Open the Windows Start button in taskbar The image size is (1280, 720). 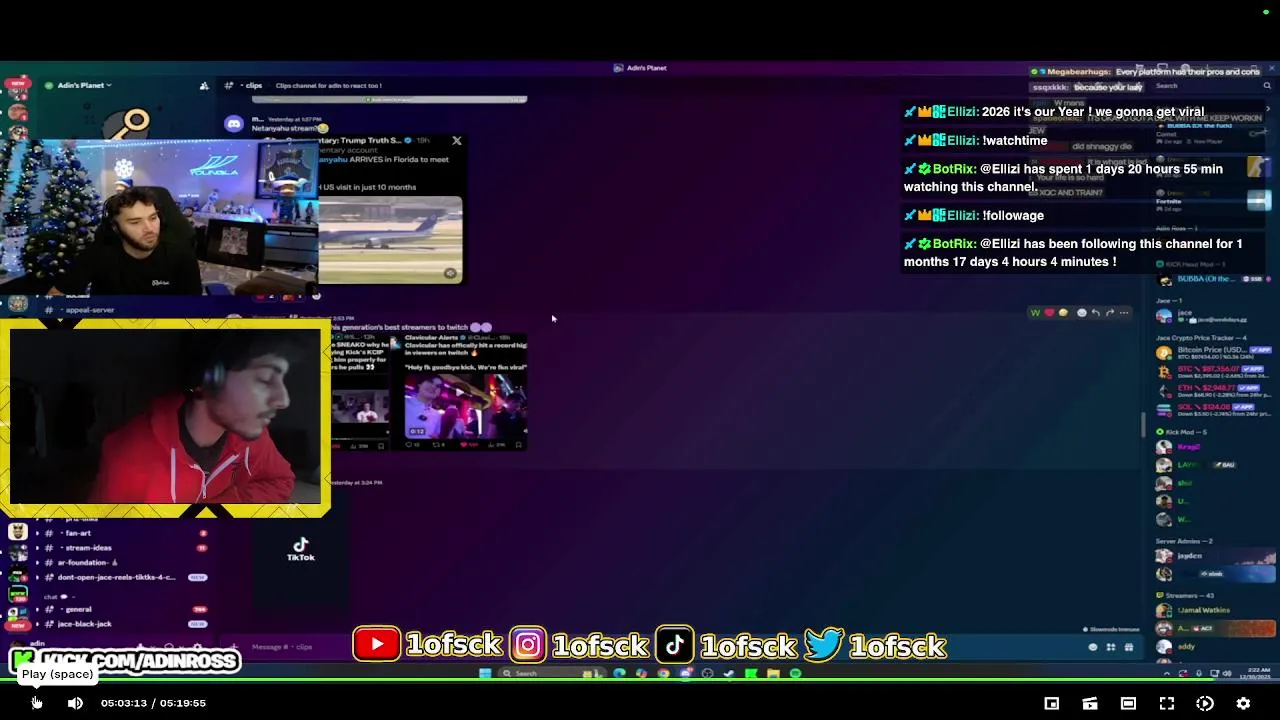pos(485,674)
